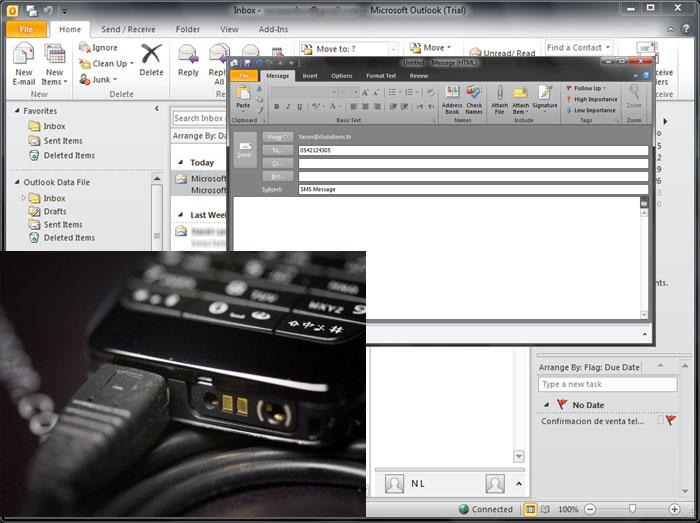Open Insert tab in message window
The height and width of the screenshot is (523, 700).
tap(310, 76)
